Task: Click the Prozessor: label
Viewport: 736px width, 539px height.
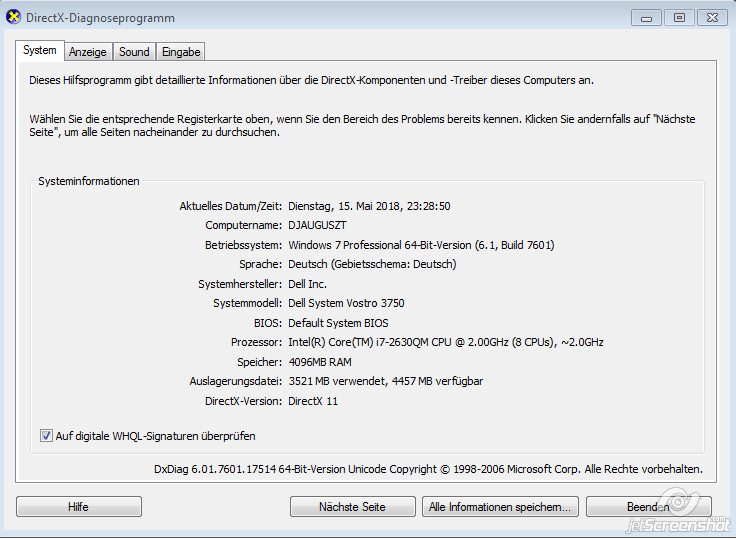Action: tap(256, 342)
